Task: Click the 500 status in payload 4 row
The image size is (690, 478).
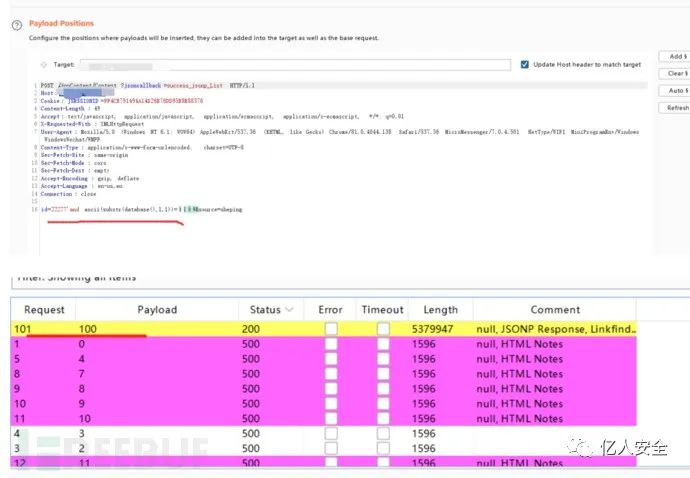Action: click(x=250, y=359)
